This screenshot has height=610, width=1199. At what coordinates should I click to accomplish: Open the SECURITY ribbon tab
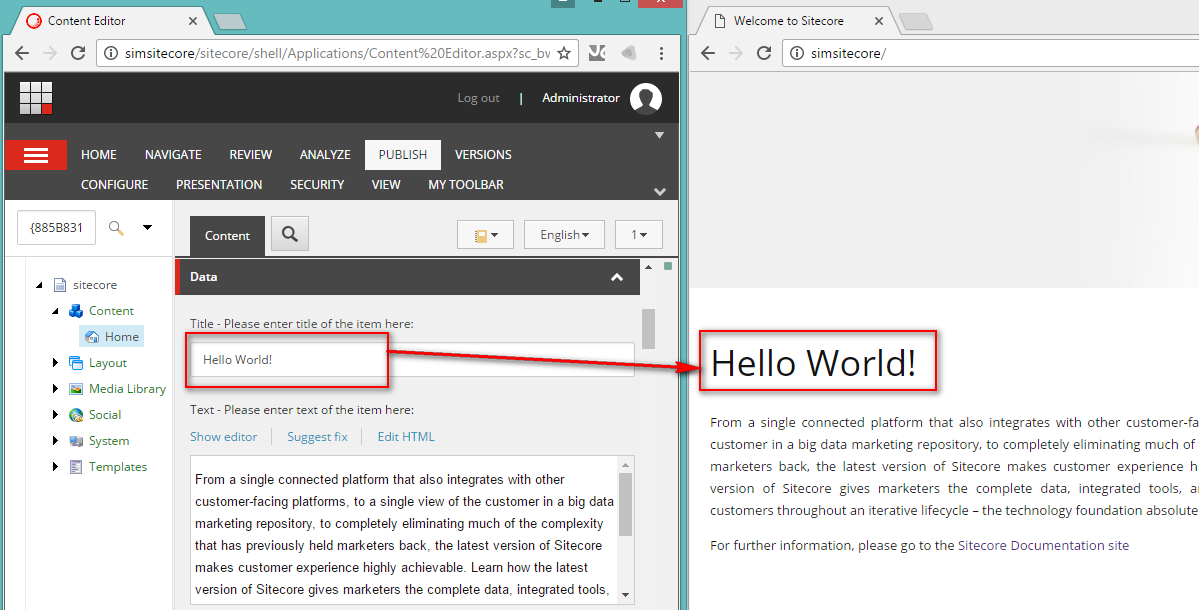coord(317,185)
